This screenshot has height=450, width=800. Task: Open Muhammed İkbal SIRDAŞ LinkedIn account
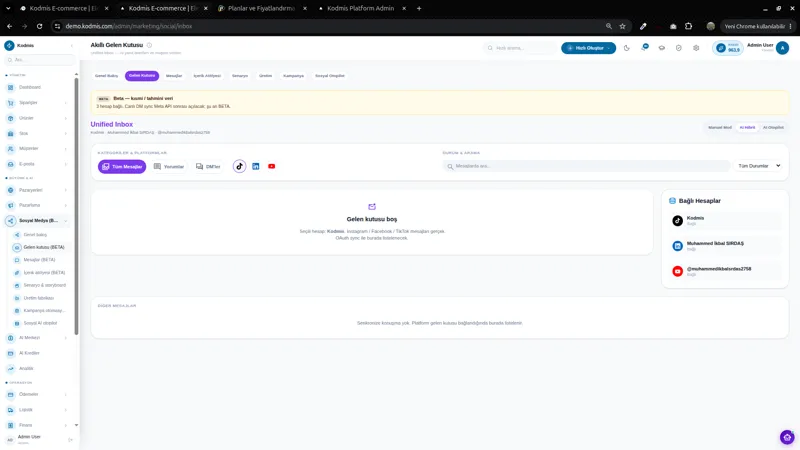[724, 246]
